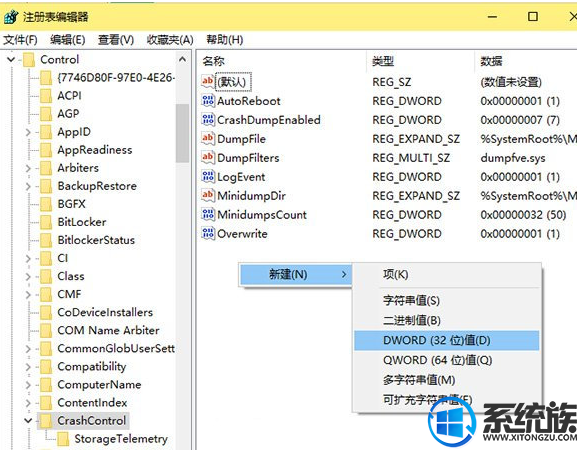Open the 文件(F) menu
The width and height of the screenshot is (577, 450).
pos(20,39)
